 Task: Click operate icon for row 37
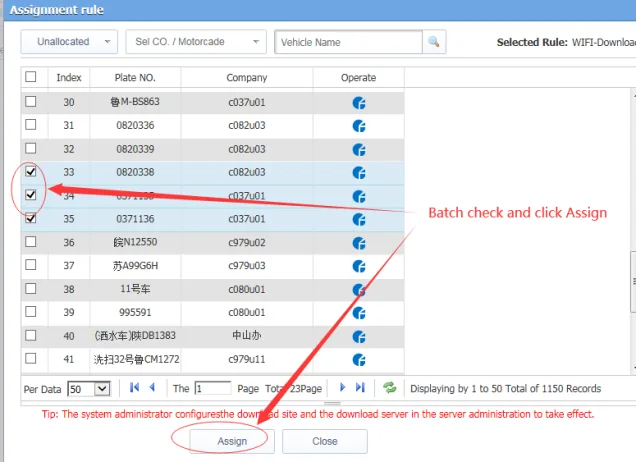click(x=359, y=266)
